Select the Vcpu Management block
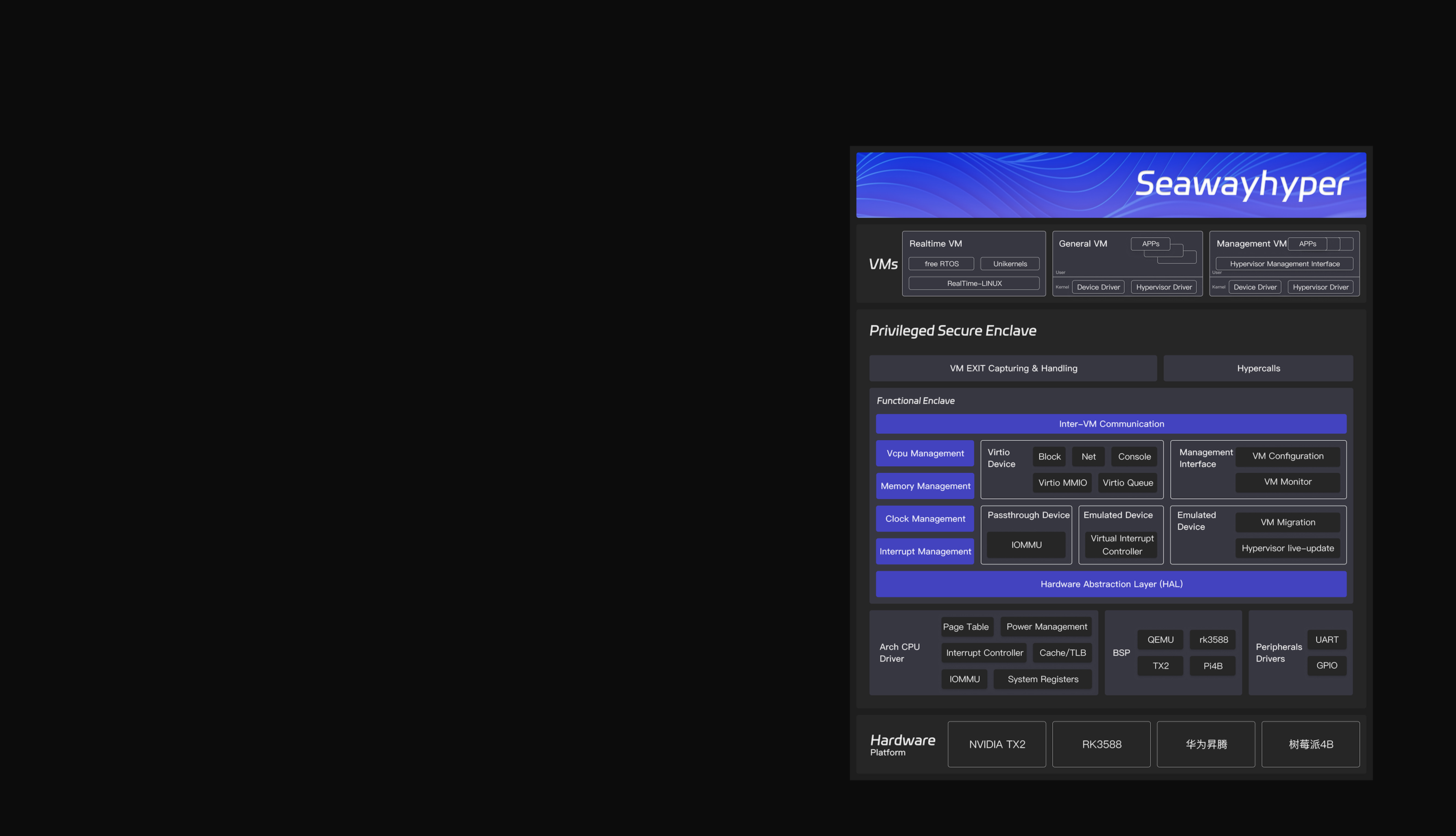The height and width of the screenshot is (836, 1456). [924, 453]
